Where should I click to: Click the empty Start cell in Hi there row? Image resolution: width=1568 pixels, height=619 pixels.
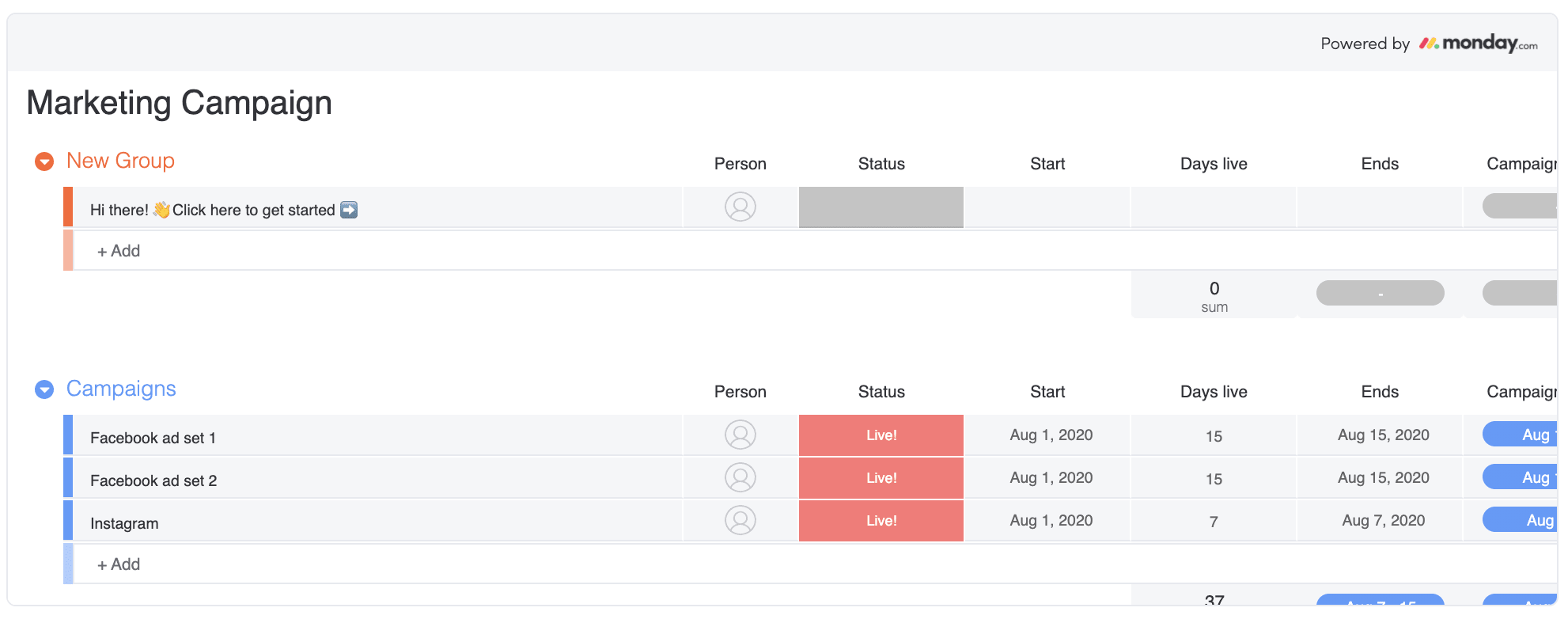coord(1047,207)
